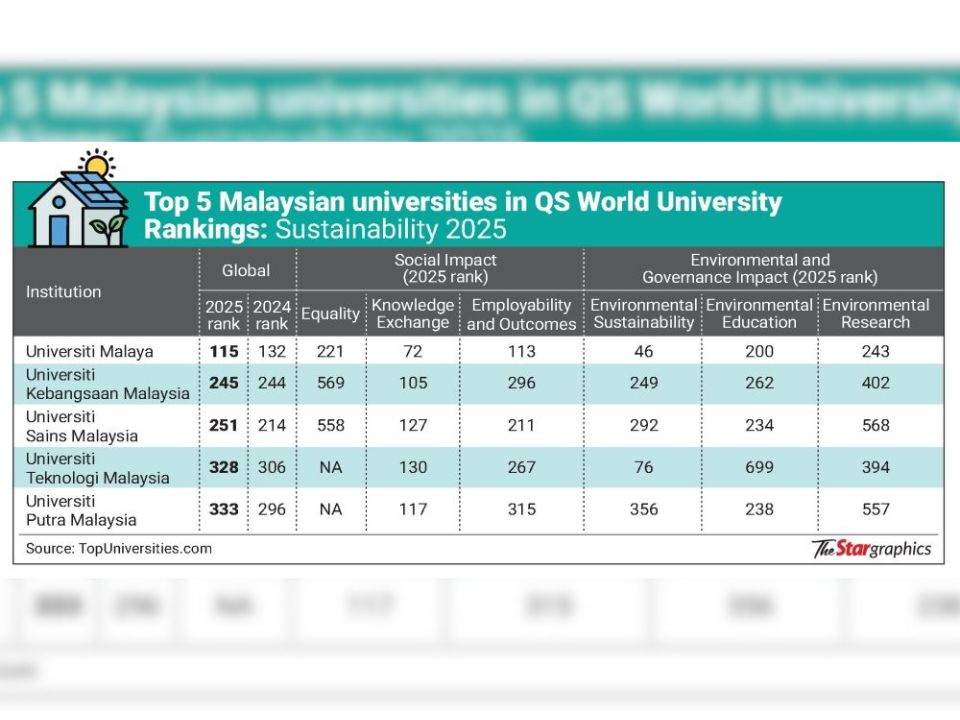The image size is (960, 720).
Task: Click Universiti Kebangsaan Malaysia's Environmental Education '262'
Action: tap(759, 383)
